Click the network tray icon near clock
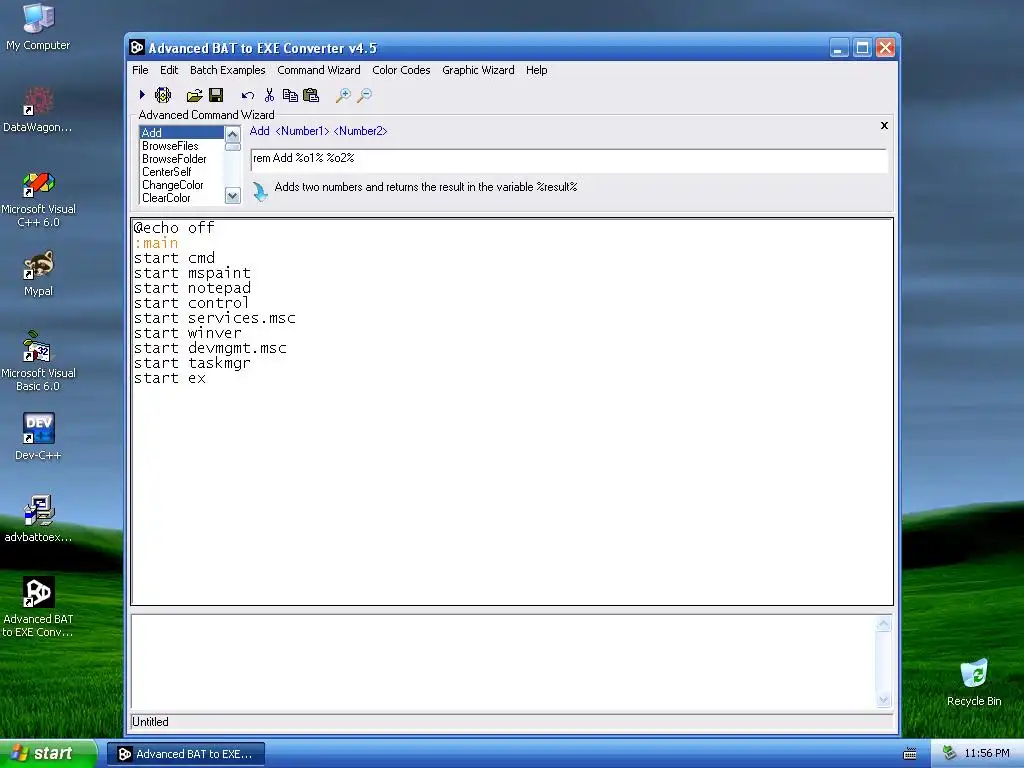Viewport: 1024px width, 768px height. coord(949,753)
